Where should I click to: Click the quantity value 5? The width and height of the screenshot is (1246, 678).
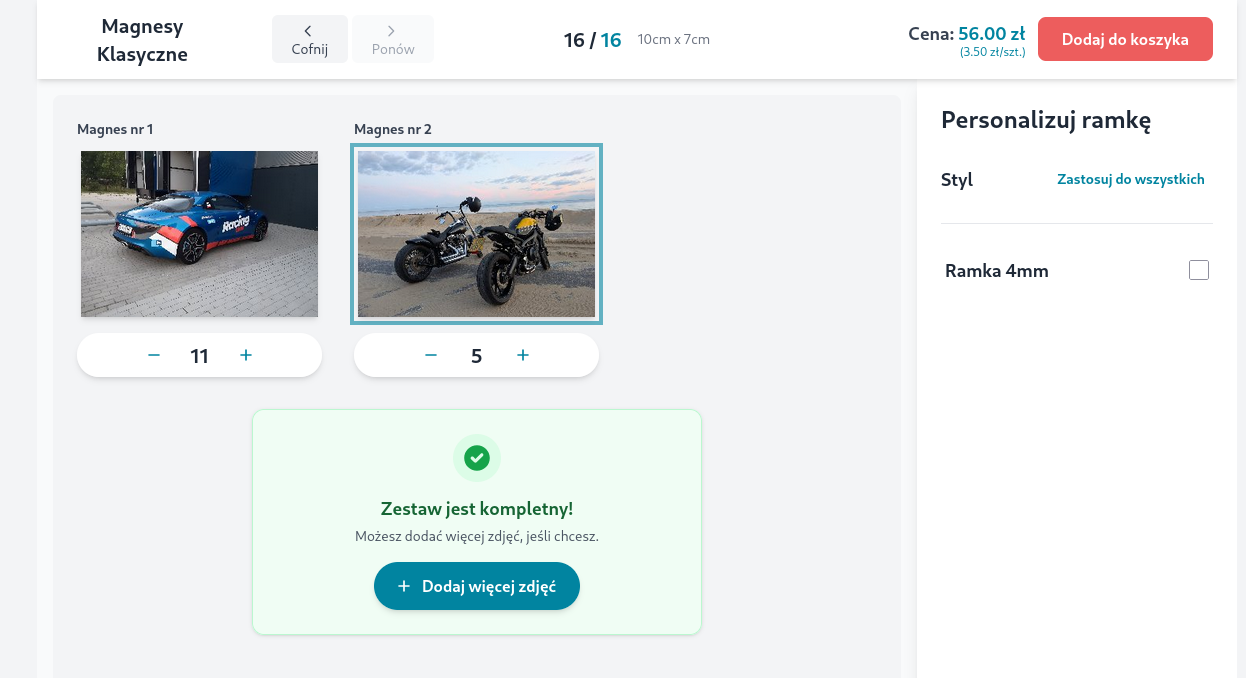tap(476, 356)
